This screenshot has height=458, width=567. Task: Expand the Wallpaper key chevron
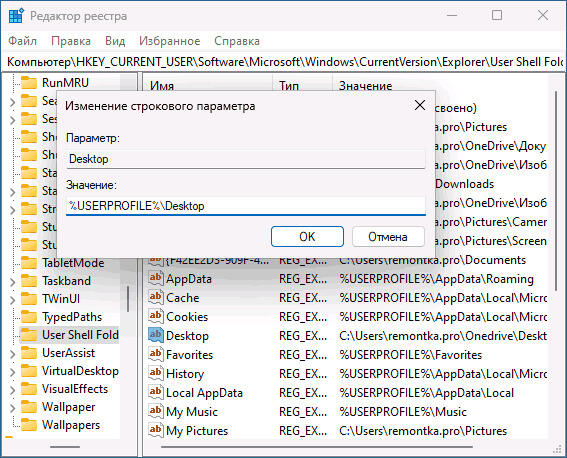pos(12,408)
